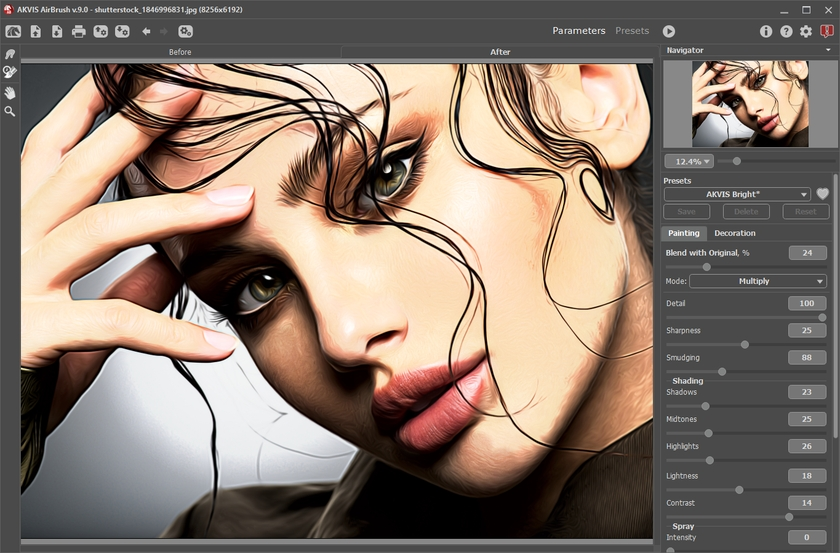The height and width of the screenshot is (553, 840).
Task: Click the Blend with Original value field
Action: click(806, 253)
